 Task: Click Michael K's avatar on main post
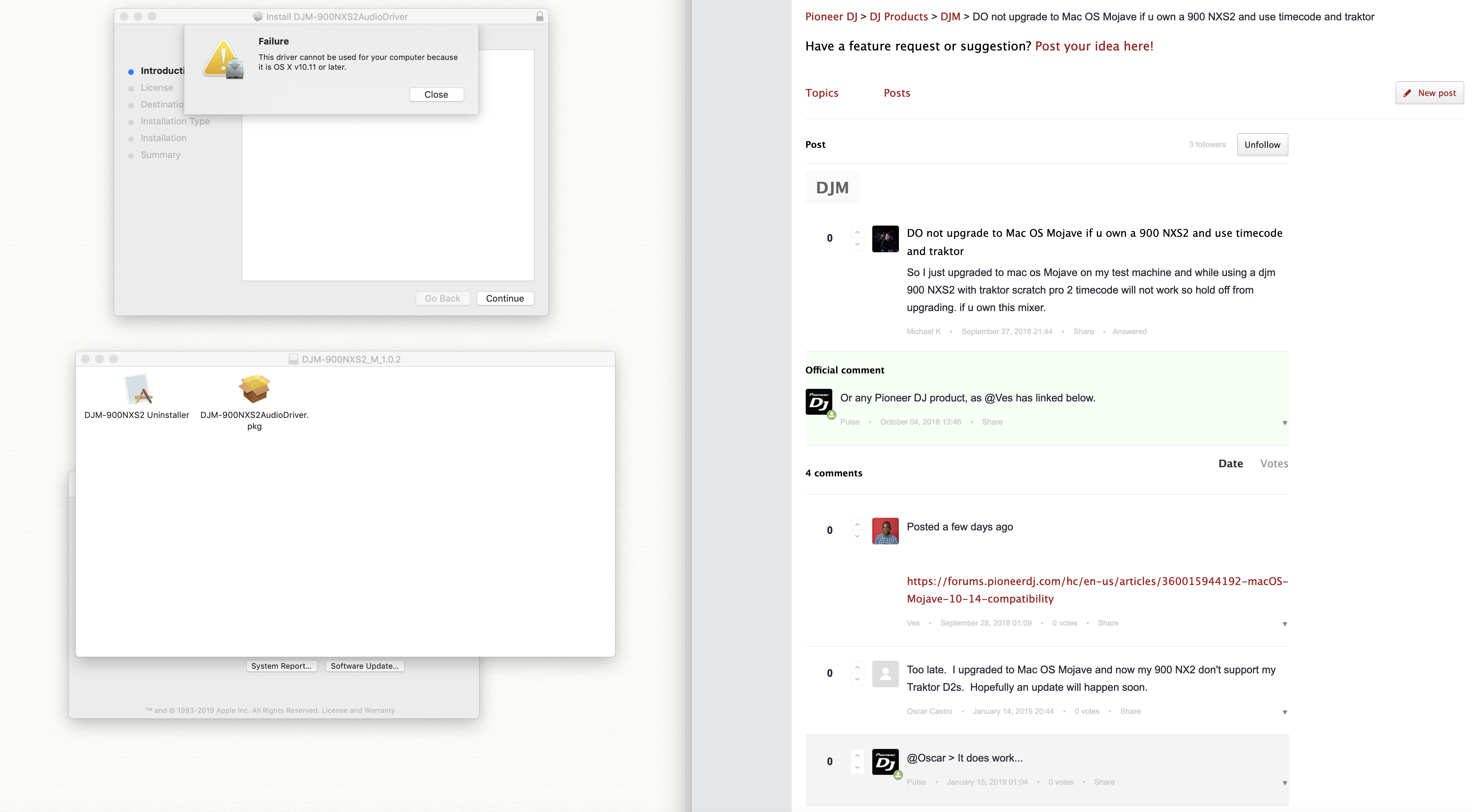tap(885, 239)
